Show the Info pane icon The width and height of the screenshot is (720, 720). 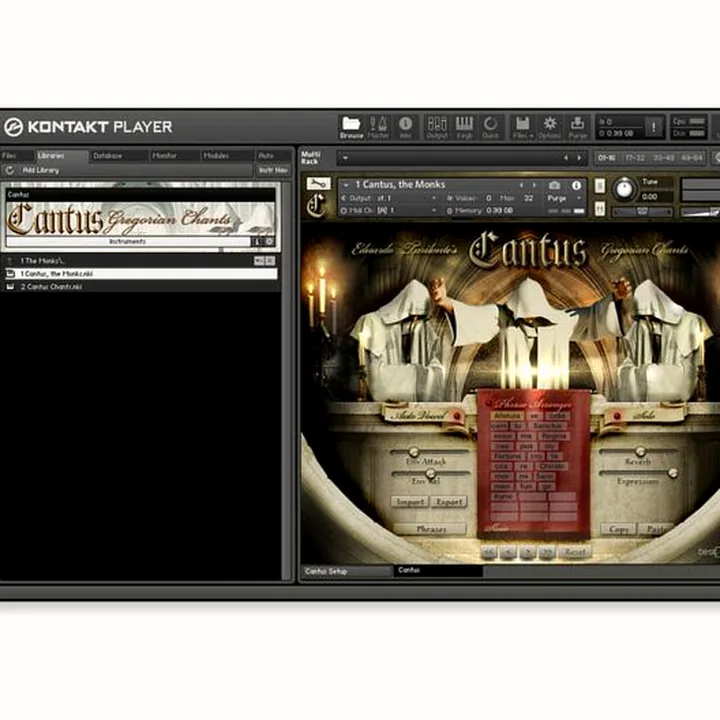pos(405,127)
